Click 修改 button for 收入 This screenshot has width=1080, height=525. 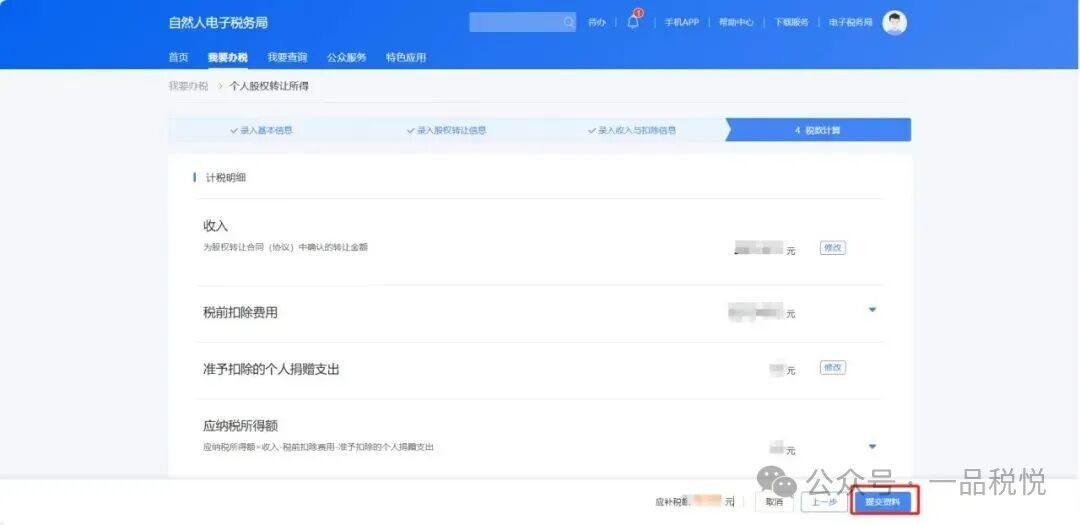(x=833, y=248)
